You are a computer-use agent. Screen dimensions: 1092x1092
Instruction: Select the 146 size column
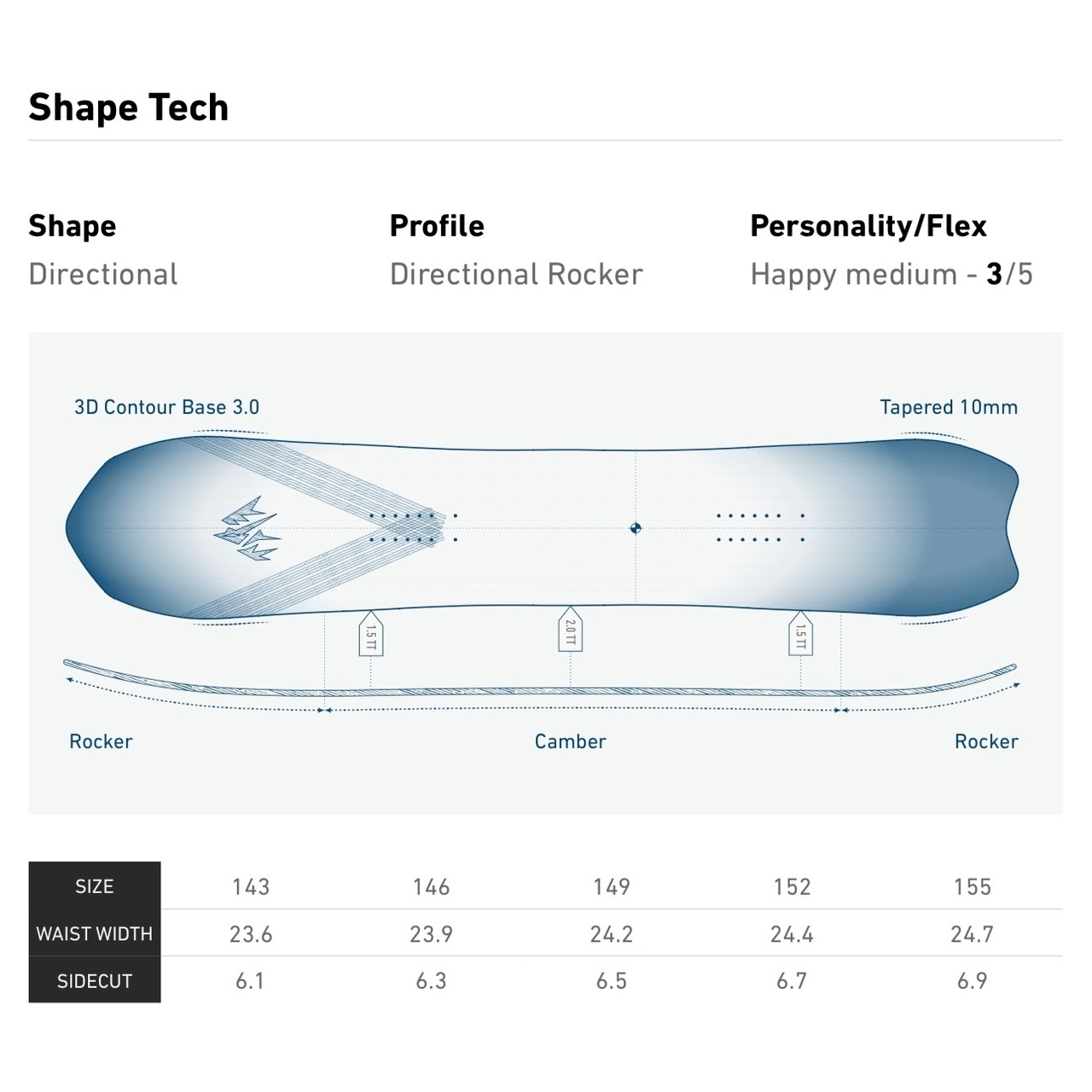[431, 887]
